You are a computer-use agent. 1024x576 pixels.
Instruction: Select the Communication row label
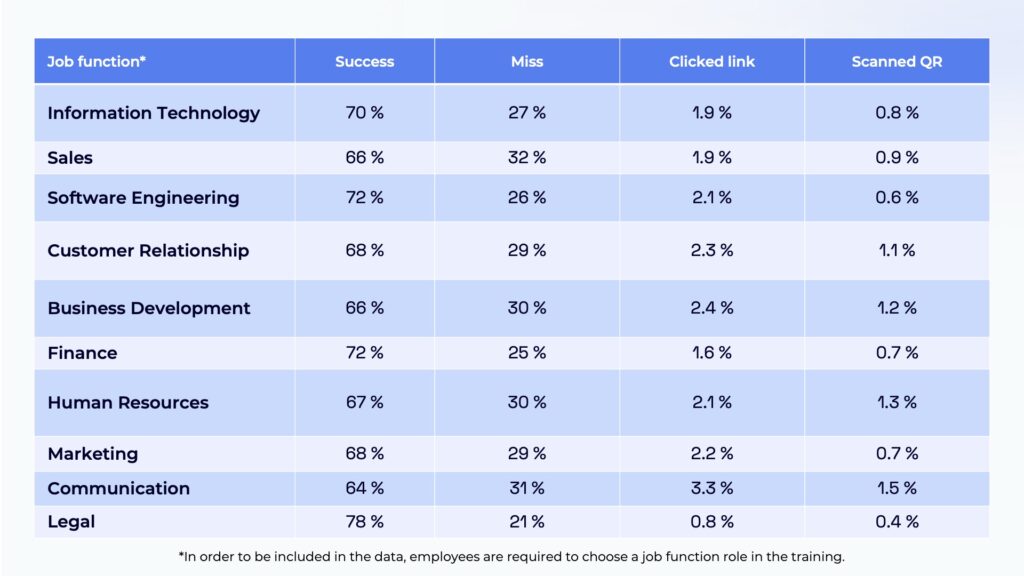point(118,489)
